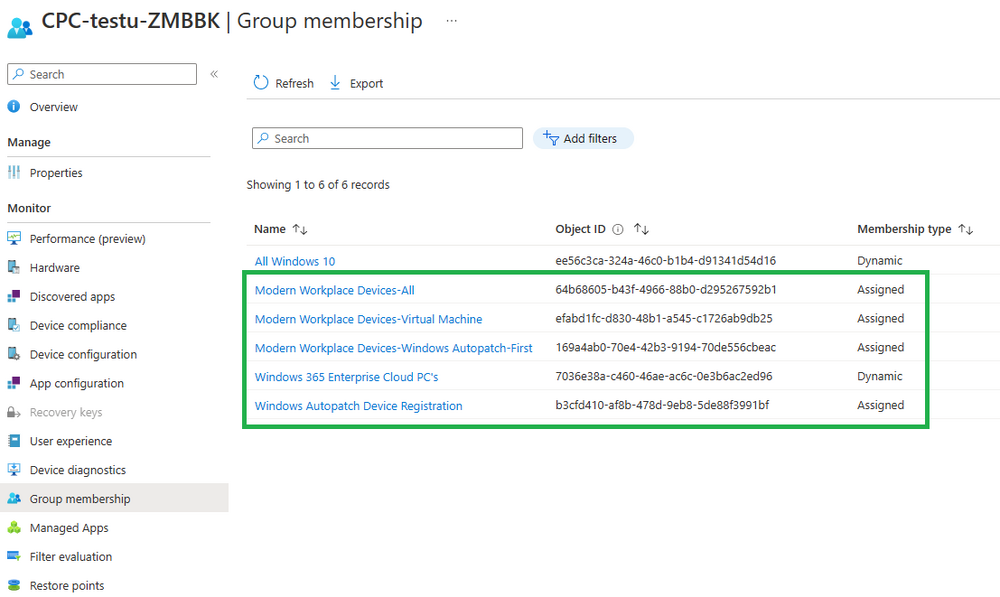This screenshot has height=597, width=1000.
Task: Open the Device configuration menu item
Action: pos(83,355)
